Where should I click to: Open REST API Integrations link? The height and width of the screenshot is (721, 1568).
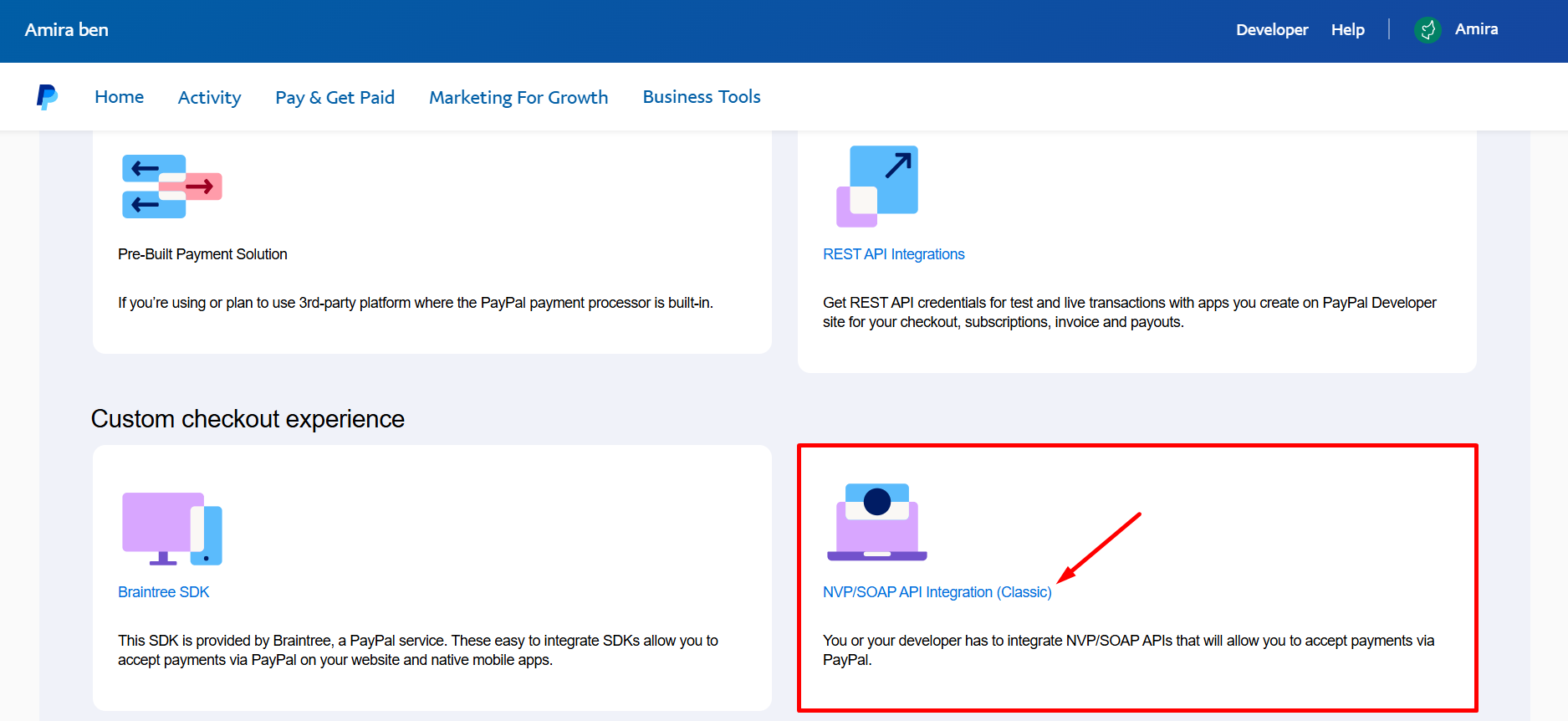click(893, 254)
